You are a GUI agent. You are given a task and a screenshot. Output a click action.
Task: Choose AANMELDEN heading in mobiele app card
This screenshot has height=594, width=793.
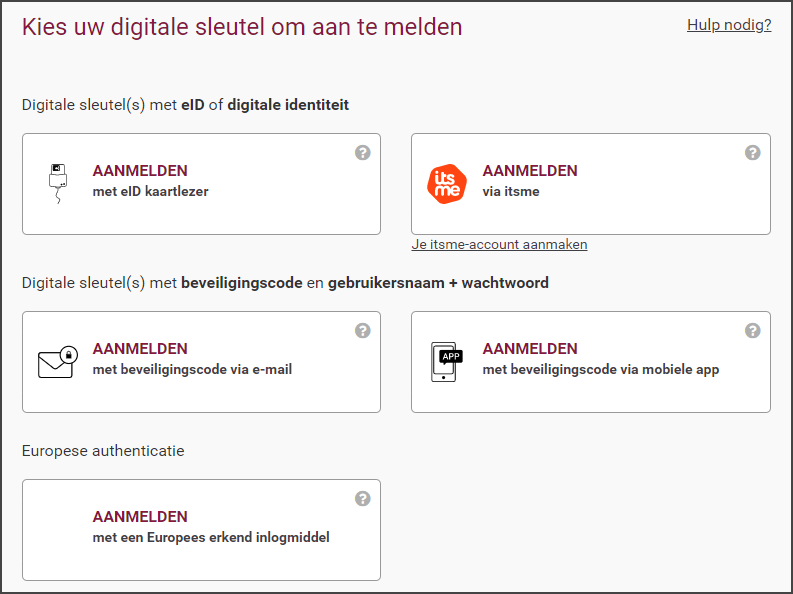pyautogui.click(x=530, y=349)
